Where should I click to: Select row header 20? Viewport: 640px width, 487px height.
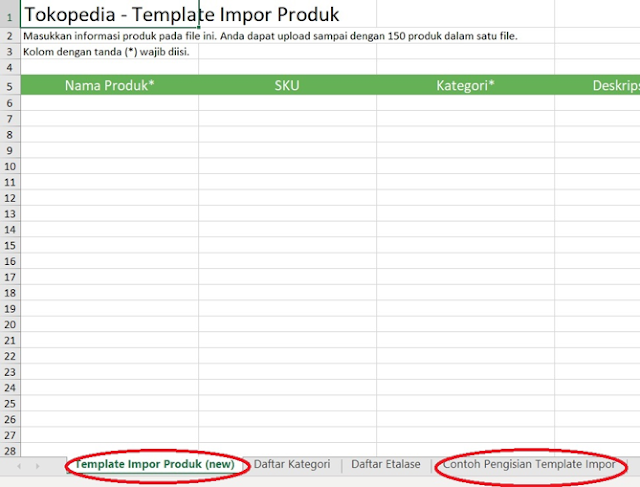pyautogui.click(x=10, y=325)
